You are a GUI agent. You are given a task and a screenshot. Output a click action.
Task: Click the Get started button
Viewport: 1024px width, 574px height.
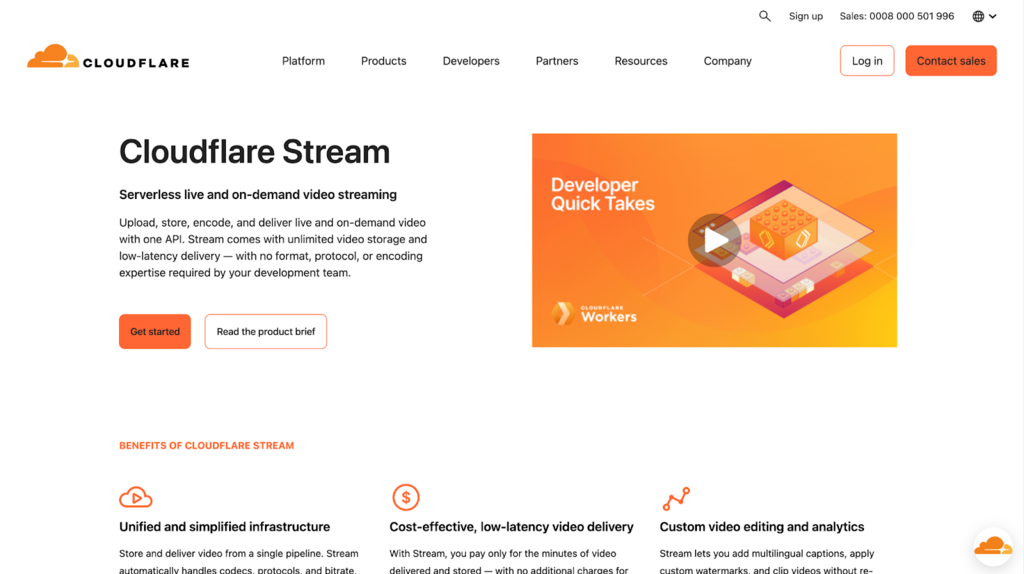[155, 332]
